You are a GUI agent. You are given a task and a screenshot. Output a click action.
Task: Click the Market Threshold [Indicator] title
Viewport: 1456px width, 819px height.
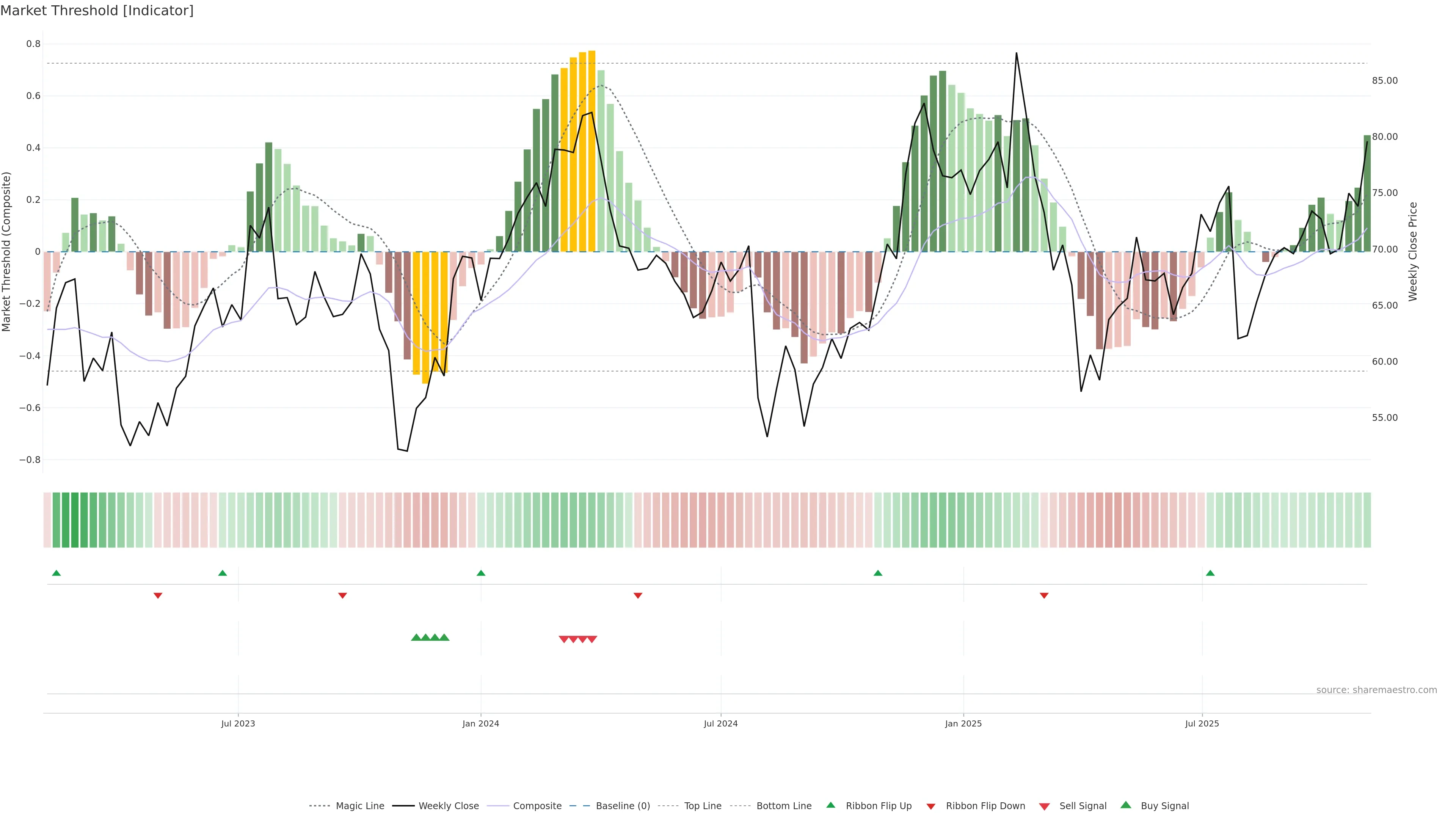pos(97,11)
